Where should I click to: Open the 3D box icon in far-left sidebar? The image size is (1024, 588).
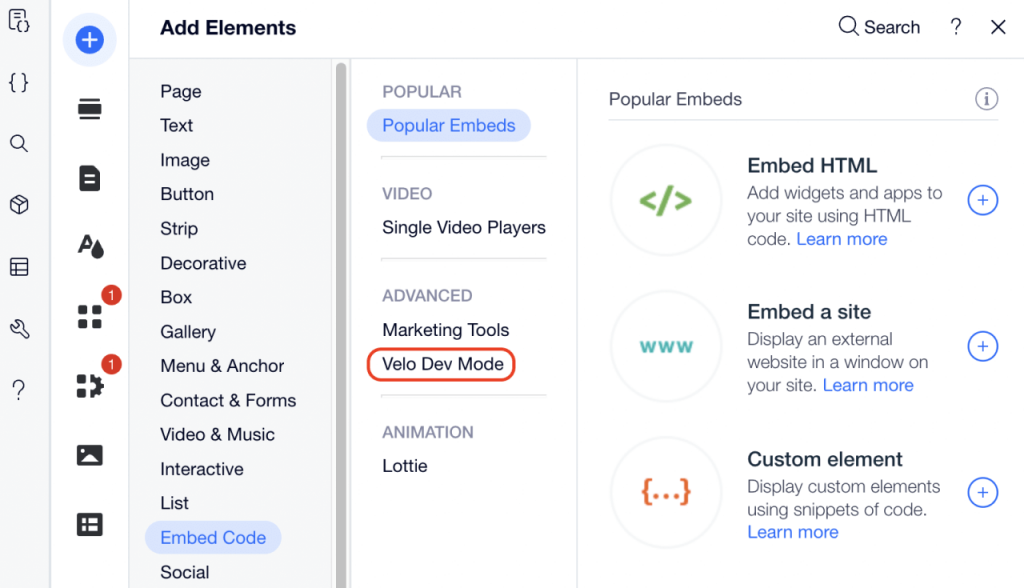(x=18, y=204)
